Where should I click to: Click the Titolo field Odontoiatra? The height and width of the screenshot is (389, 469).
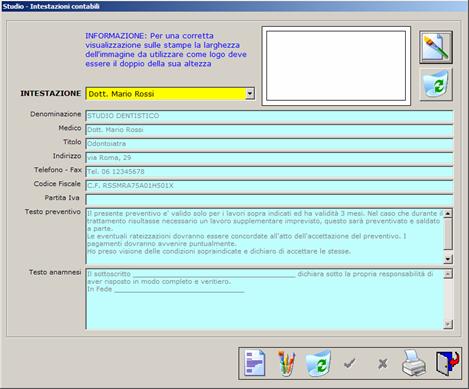point(269,144)
